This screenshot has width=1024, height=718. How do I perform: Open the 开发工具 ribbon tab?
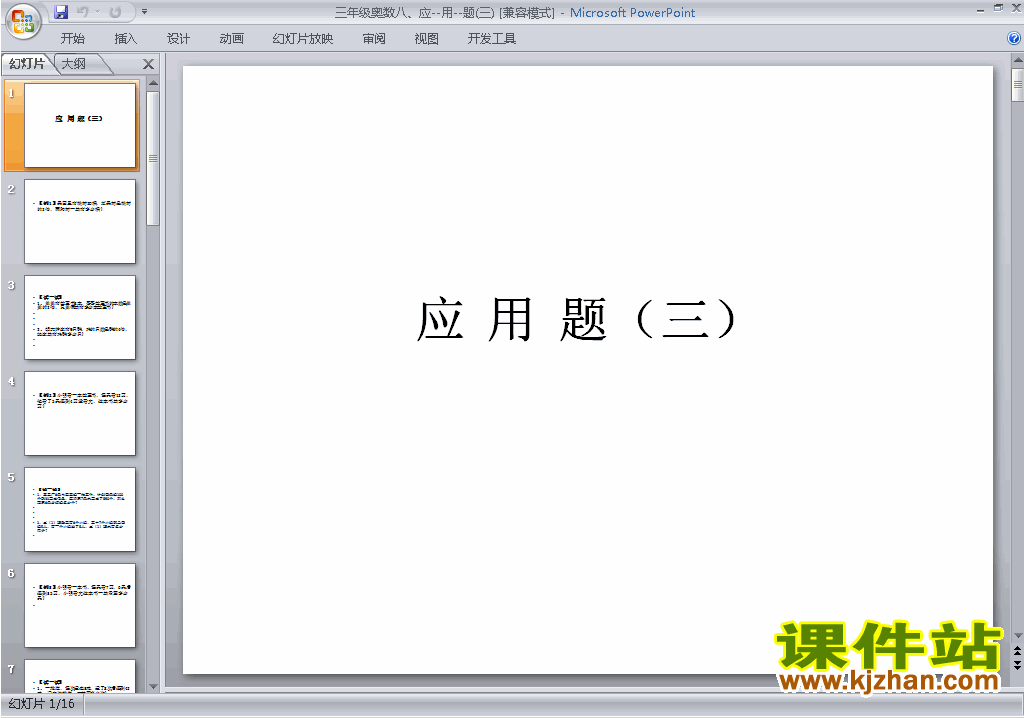(x=491, y=39)
